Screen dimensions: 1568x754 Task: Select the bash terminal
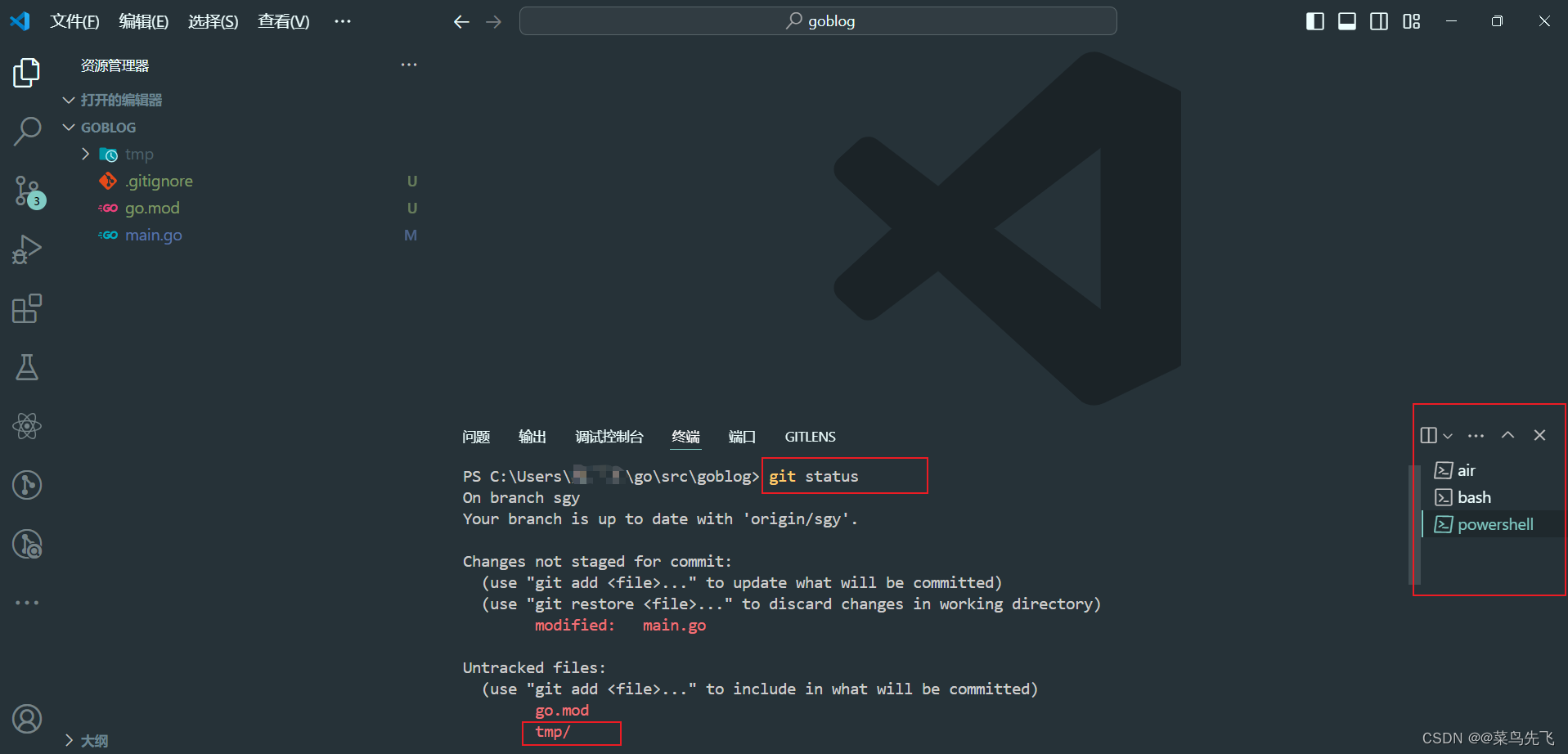(x=1494, y=497)
